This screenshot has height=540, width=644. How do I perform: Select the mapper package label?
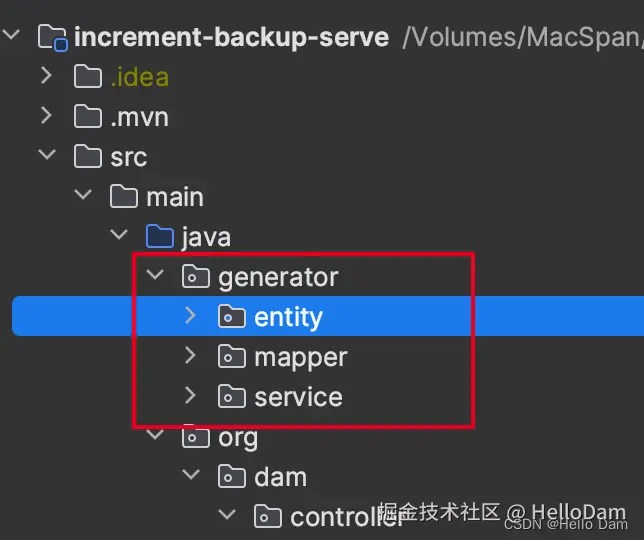click(300, 357)
